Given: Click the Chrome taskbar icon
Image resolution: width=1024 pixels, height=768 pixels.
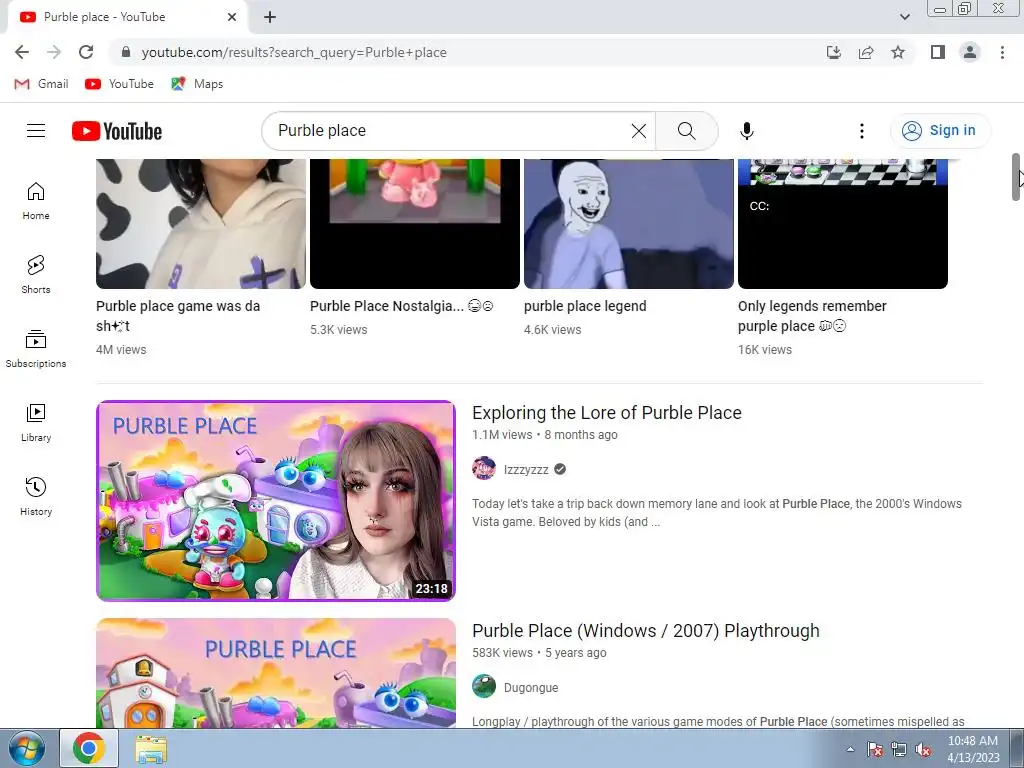Looking at the screenshot, I should 89,748.
